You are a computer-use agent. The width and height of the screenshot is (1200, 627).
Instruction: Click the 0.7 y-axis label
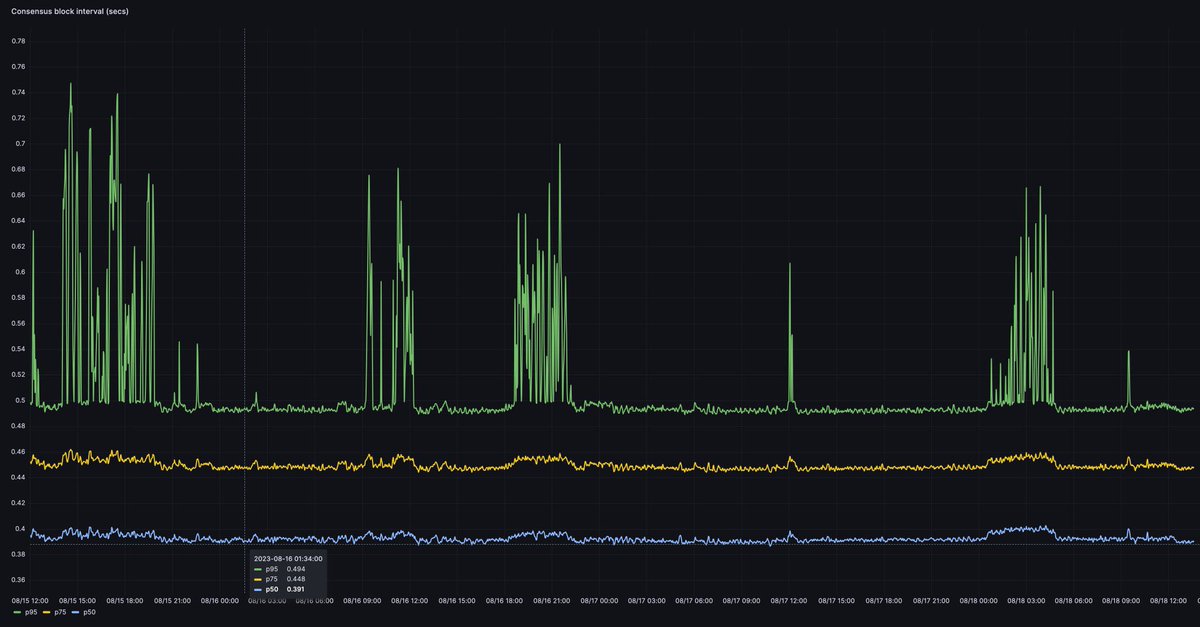tap(20, 143)
